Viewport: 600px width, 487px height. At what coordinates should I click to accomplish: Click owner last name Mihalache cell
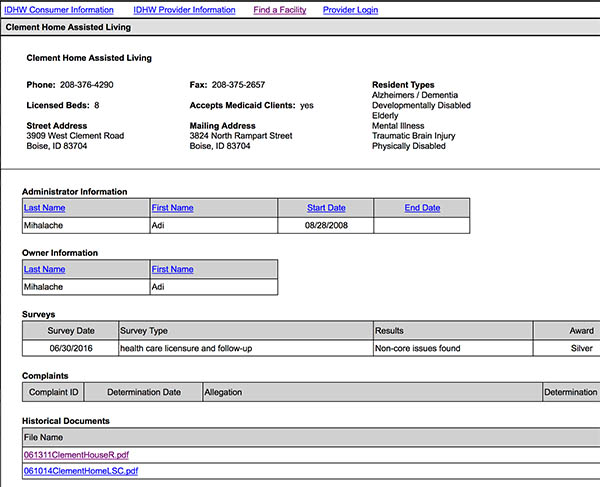[86, 287]
